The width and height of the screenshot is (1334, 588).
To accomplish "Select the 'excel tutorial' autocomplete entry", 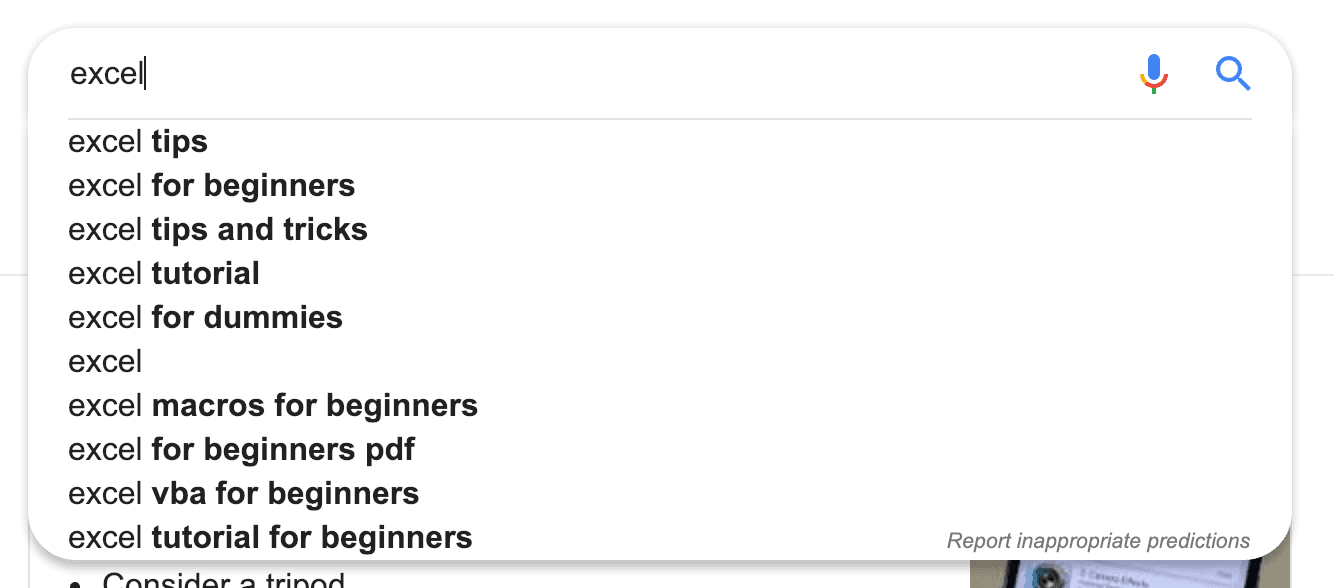I will tap(163, 274).
